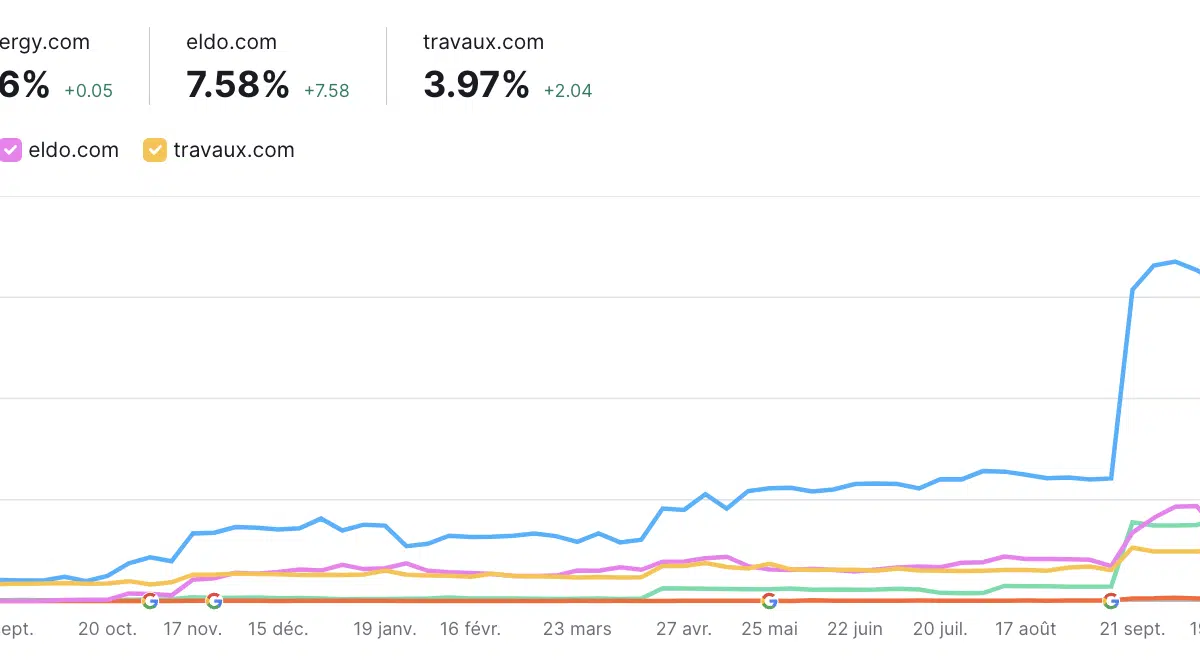Click the 3.97% visibility value
Image resolution: width=1200 pixels, height=672 pixels.
point(476,86)
